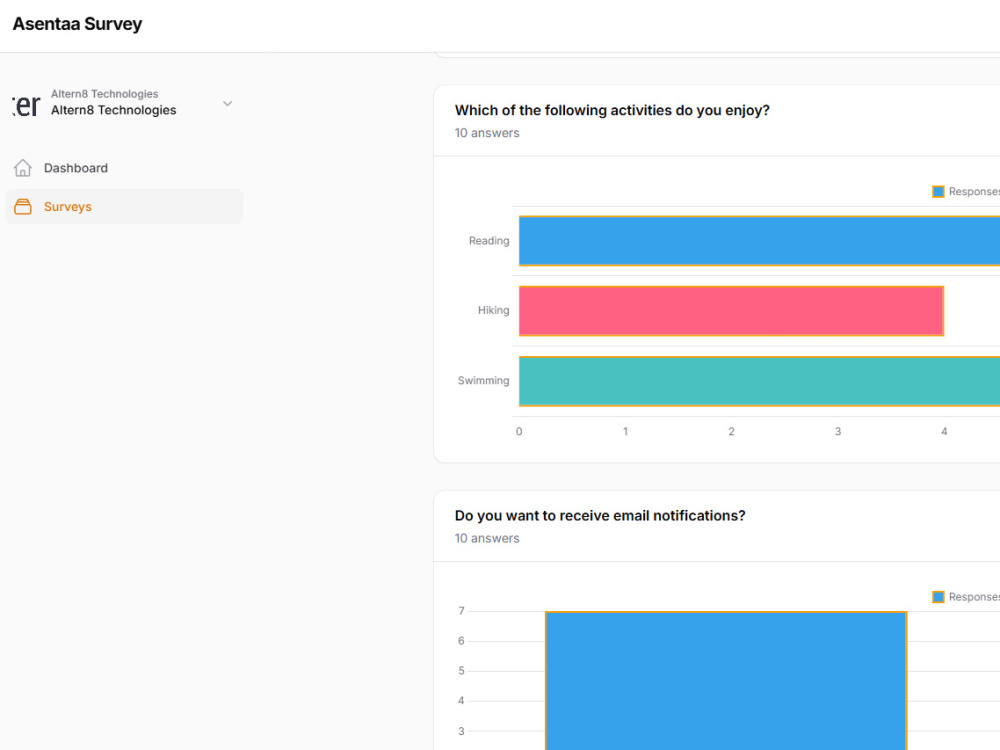Click the Asentaa Survey title
The width and height of the screenshot is (1000, 750).
click(x=77, y=24)
